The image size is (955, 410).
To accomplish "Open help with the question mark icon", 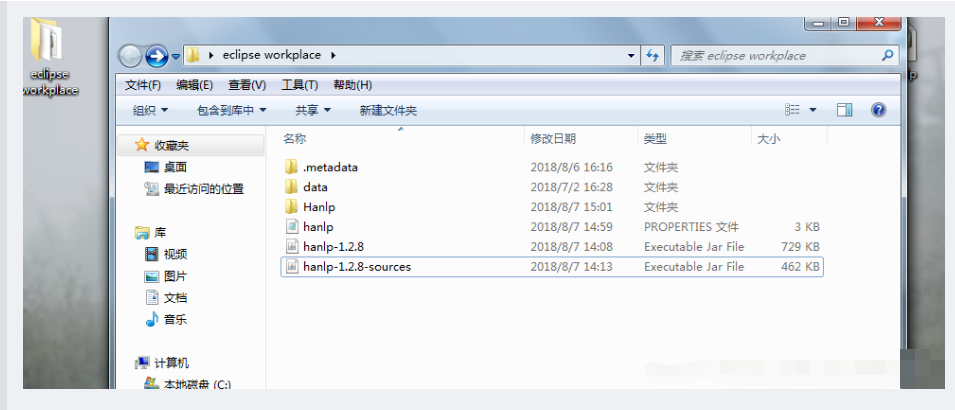I will pyautogui.click(x=878, y=110).
